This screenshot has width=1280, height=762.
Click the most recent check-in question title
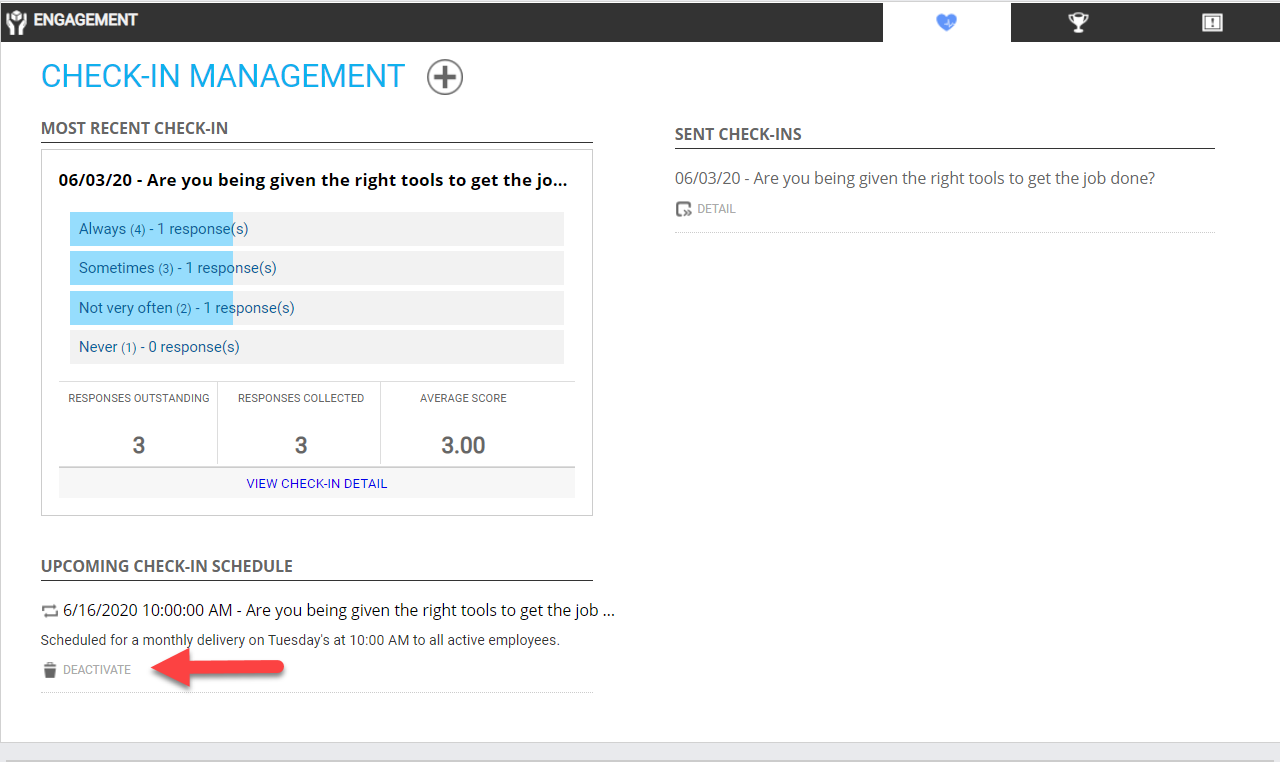(314, 179)
